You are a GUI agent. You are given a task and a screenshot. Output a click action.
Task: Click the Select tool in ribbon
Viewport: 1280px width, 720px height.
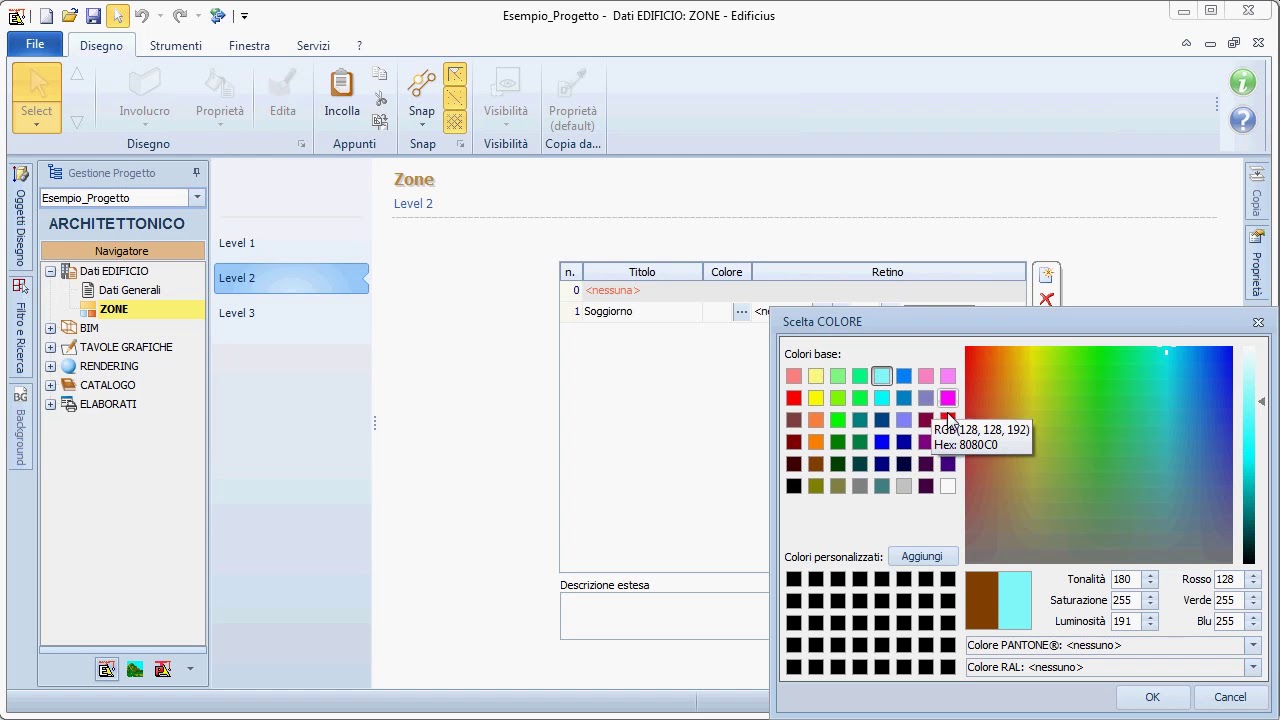pos(37,98)
